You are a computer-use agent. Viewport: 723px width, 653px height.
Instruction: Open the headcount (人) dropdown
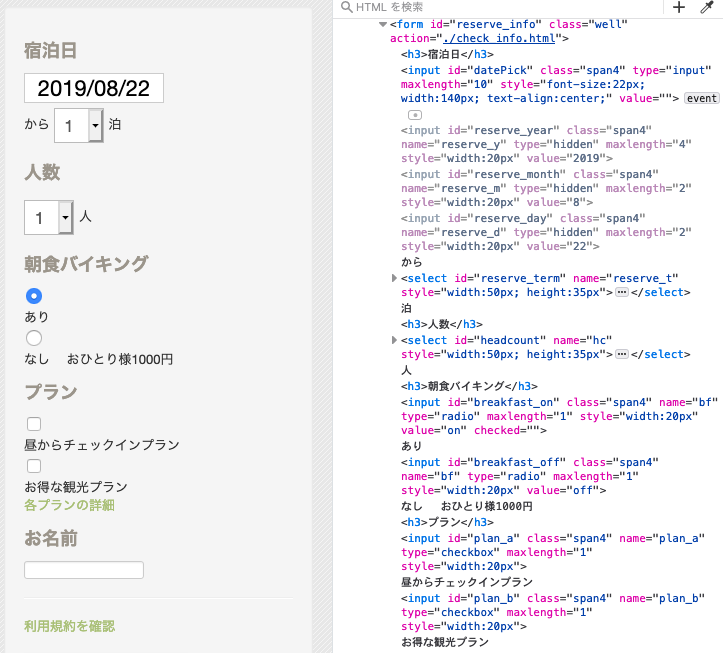pyautogui.click(x=49, y=217)
